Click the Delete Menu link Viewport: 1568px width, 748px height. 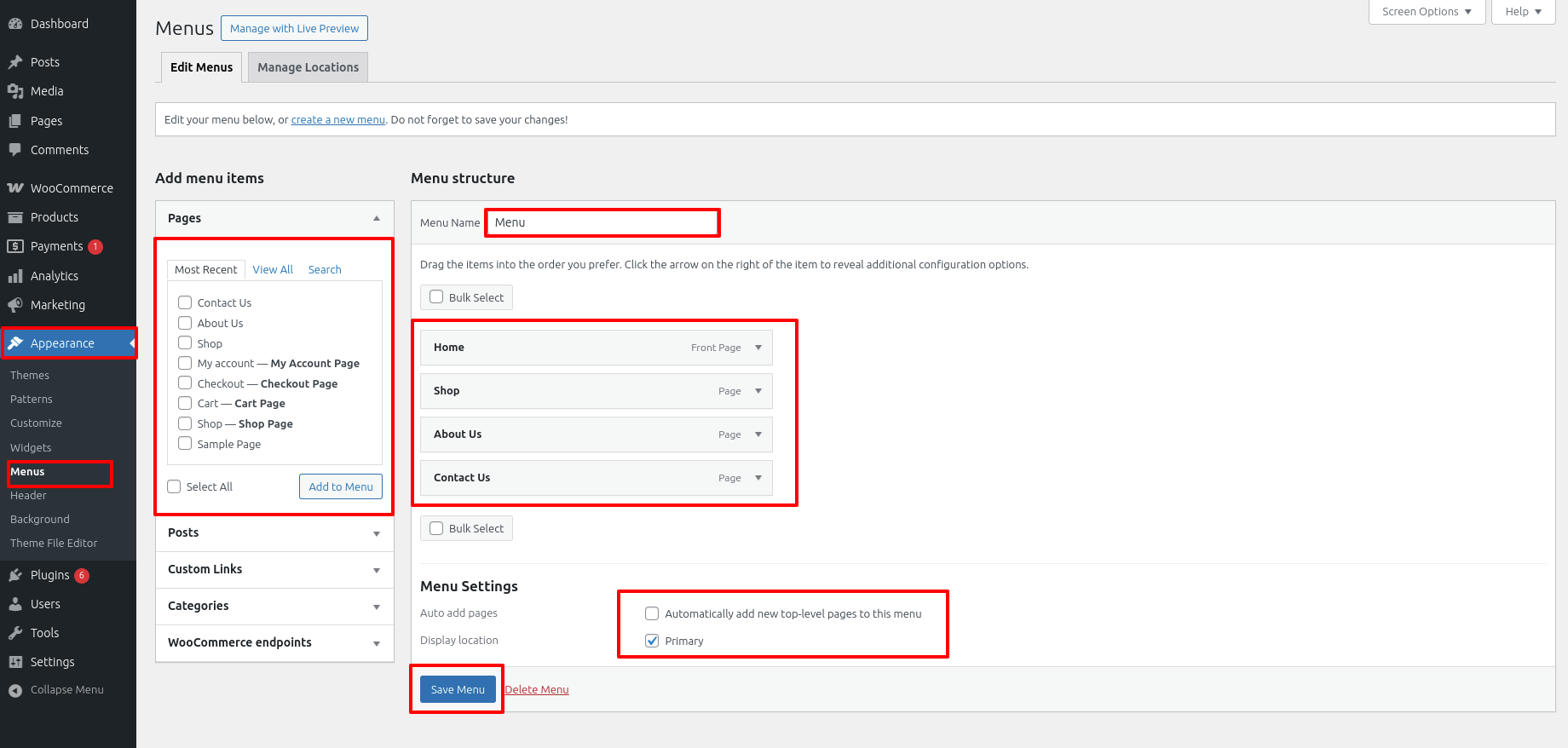click(537, 690)
